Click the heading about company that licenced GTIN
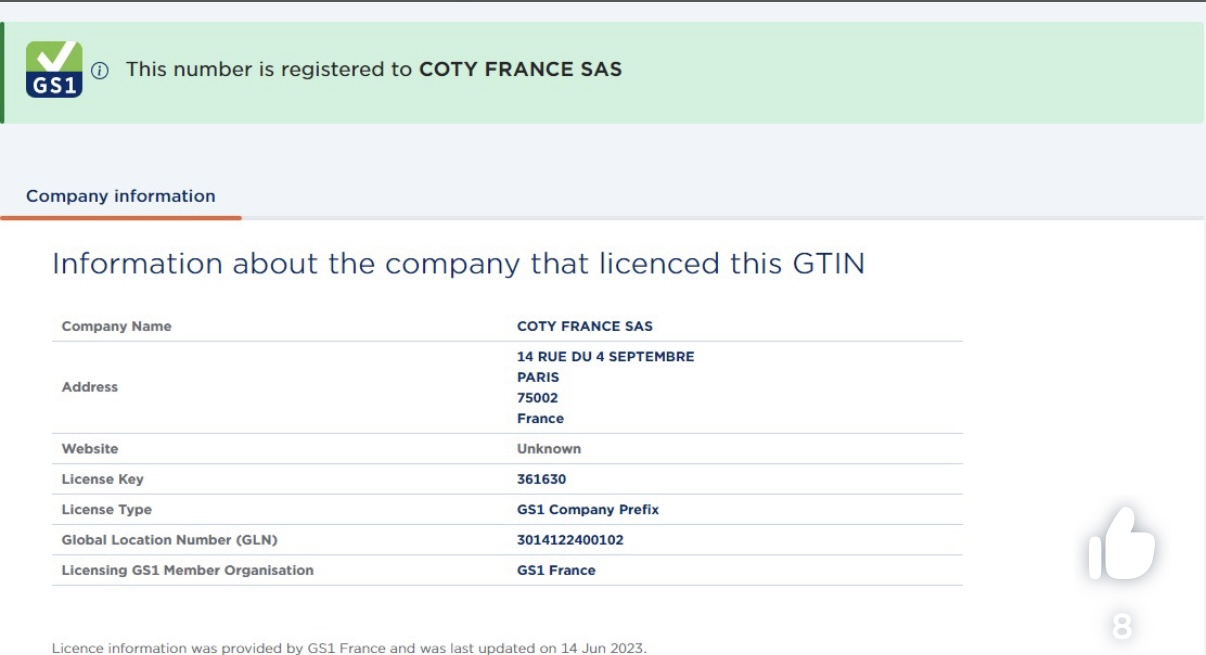The height and width of the screenshot is (655, 1206). click(458, 264)
